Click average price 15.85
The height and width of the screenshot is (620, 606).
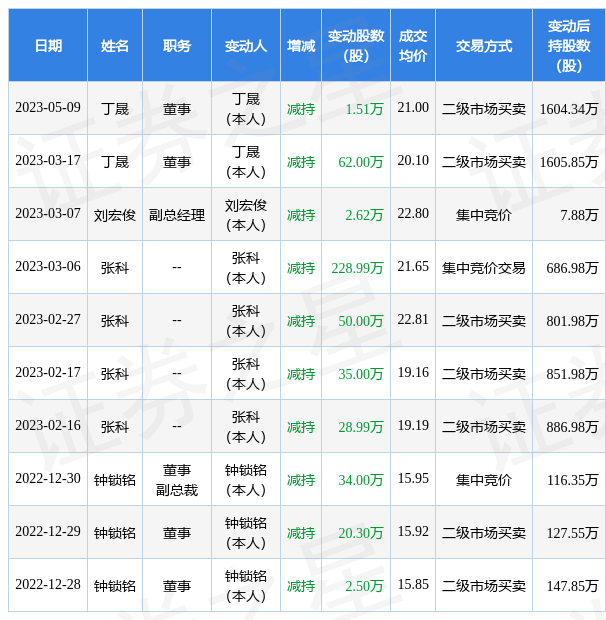[x=413, y=584]
